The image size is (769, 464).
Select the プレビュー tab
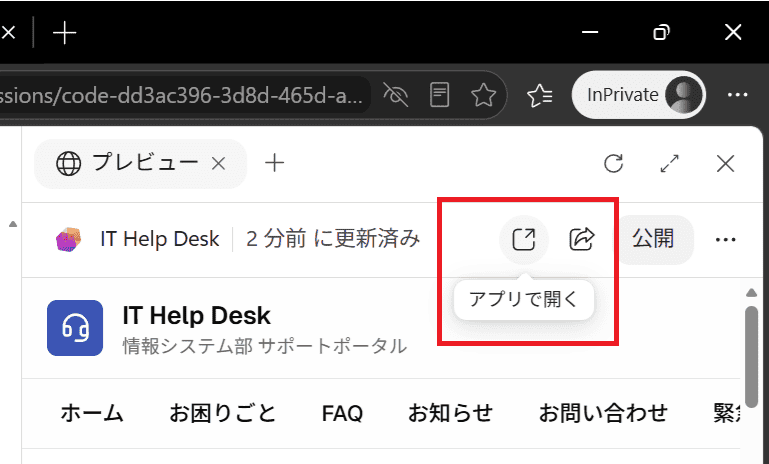[x=140, y=163]
